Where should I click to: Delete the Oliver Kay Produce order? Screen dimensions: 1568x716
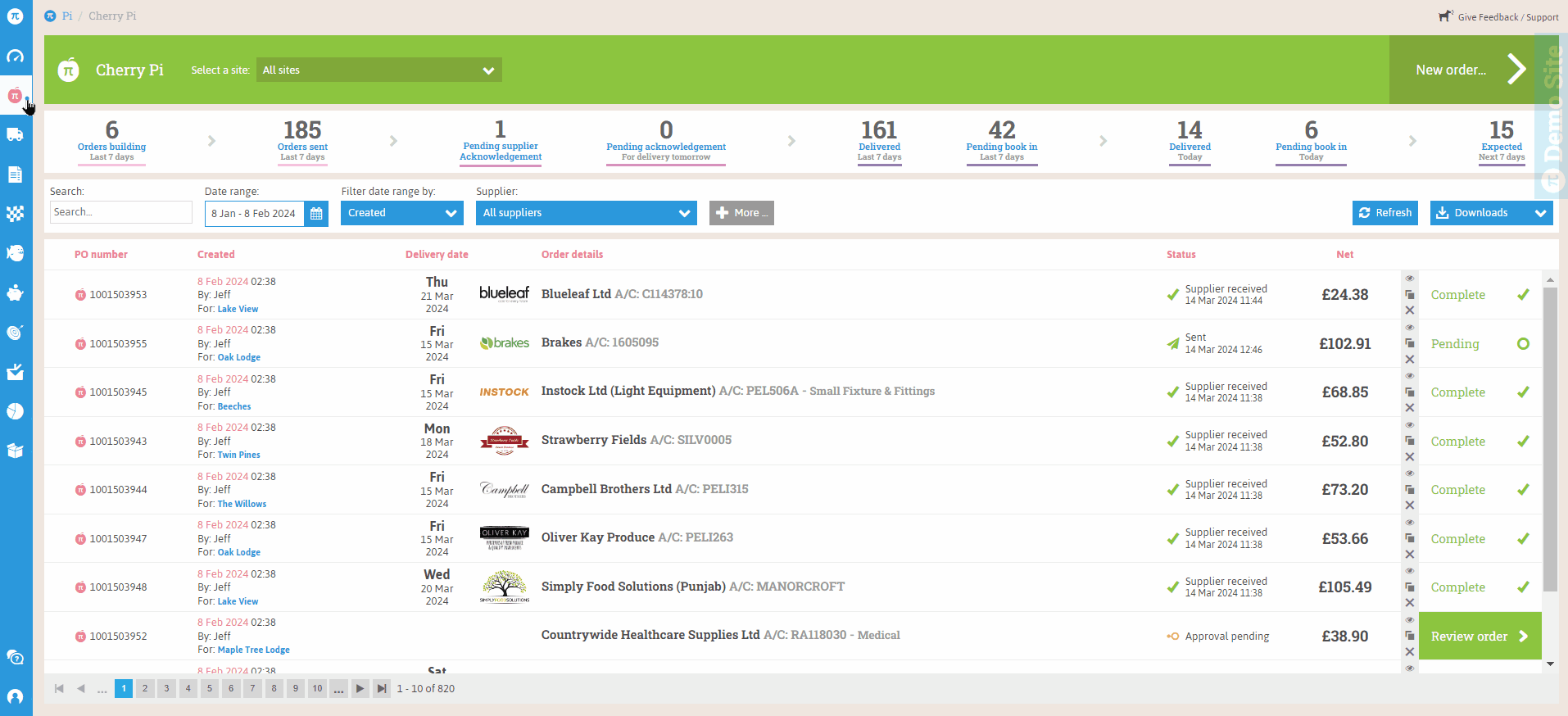[x=1410, y=554]
